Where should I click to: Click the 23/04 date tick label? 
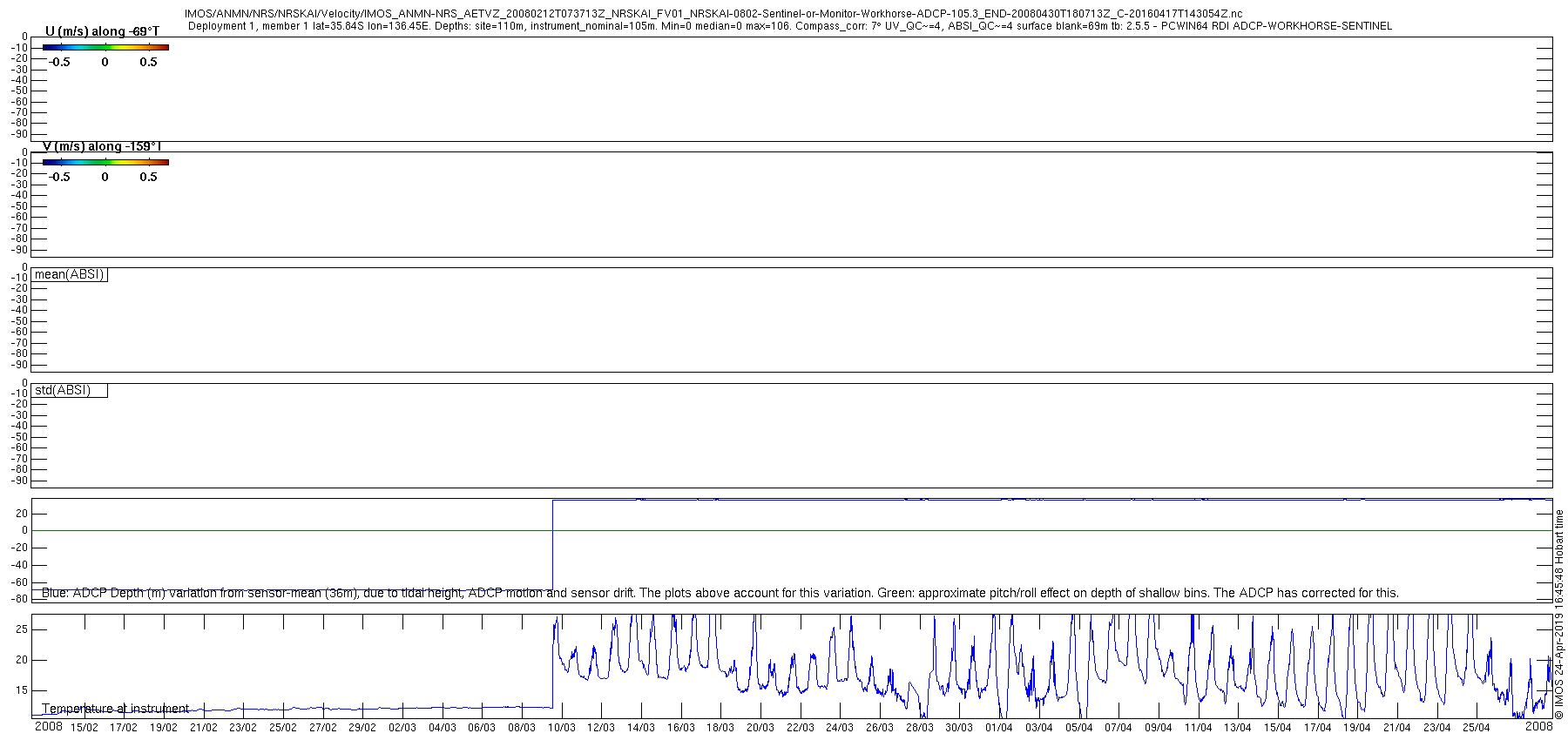pyautogui.click(x=1437, y=728)
